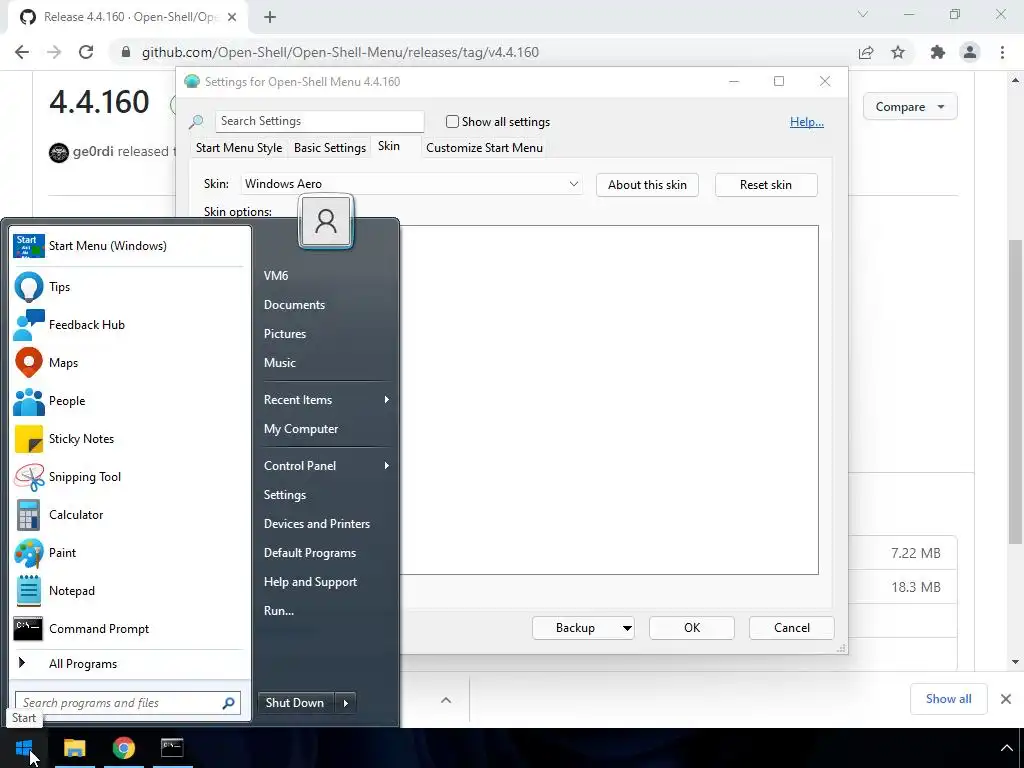Open the Backup dropdown button

pos(627,628)
